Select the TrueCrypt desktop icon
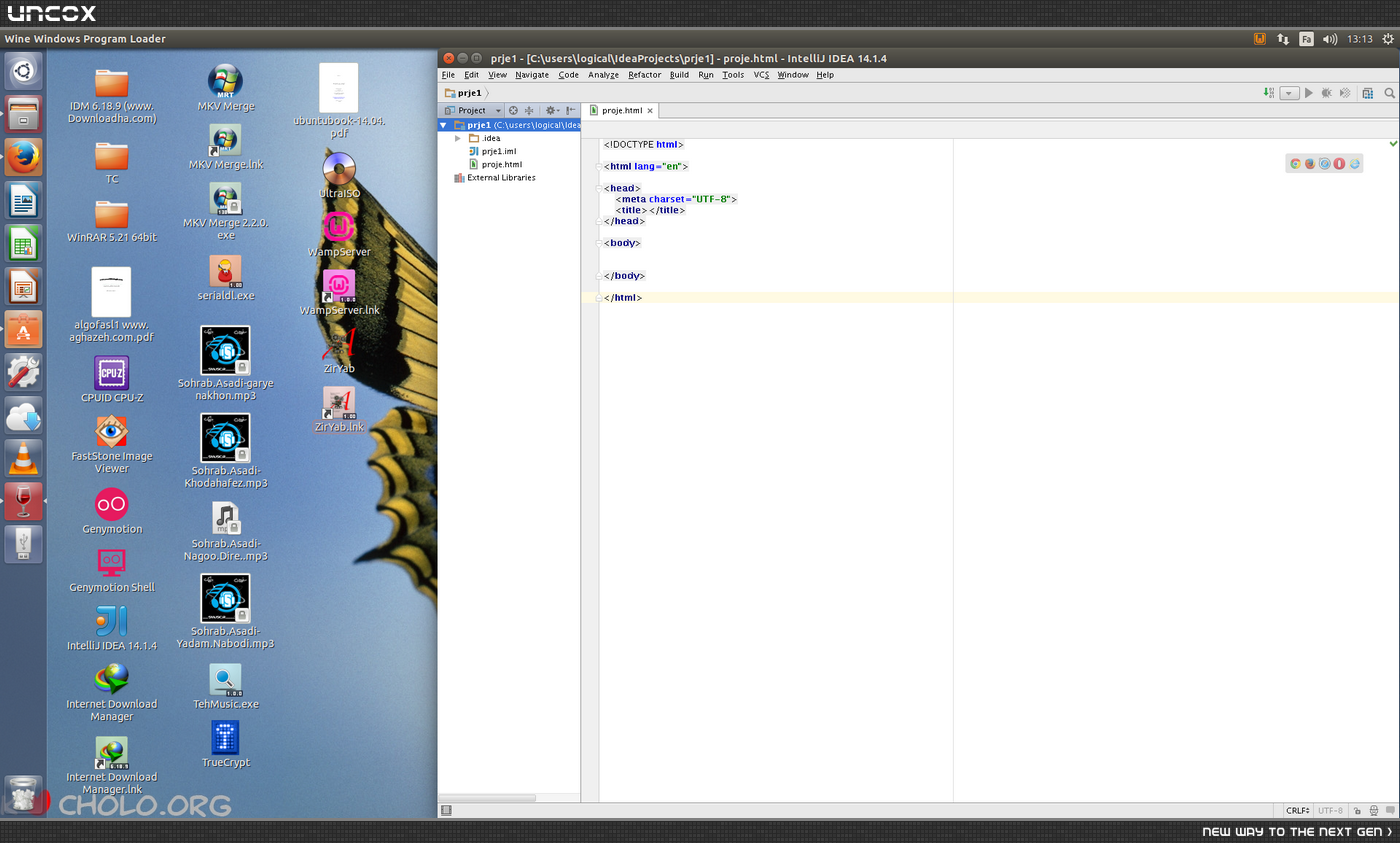 point(226,745)
